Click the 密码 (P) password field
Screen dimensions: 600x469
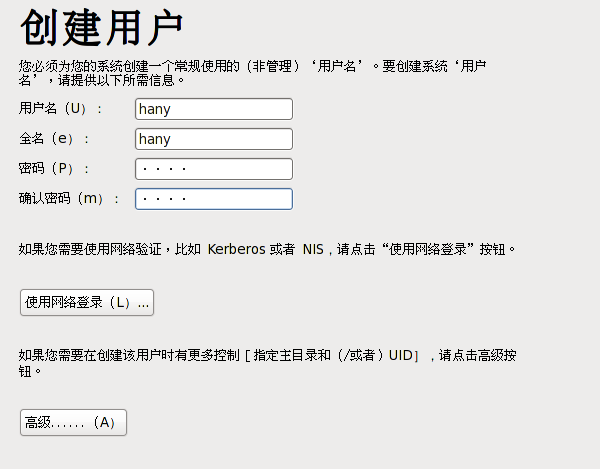213,169
